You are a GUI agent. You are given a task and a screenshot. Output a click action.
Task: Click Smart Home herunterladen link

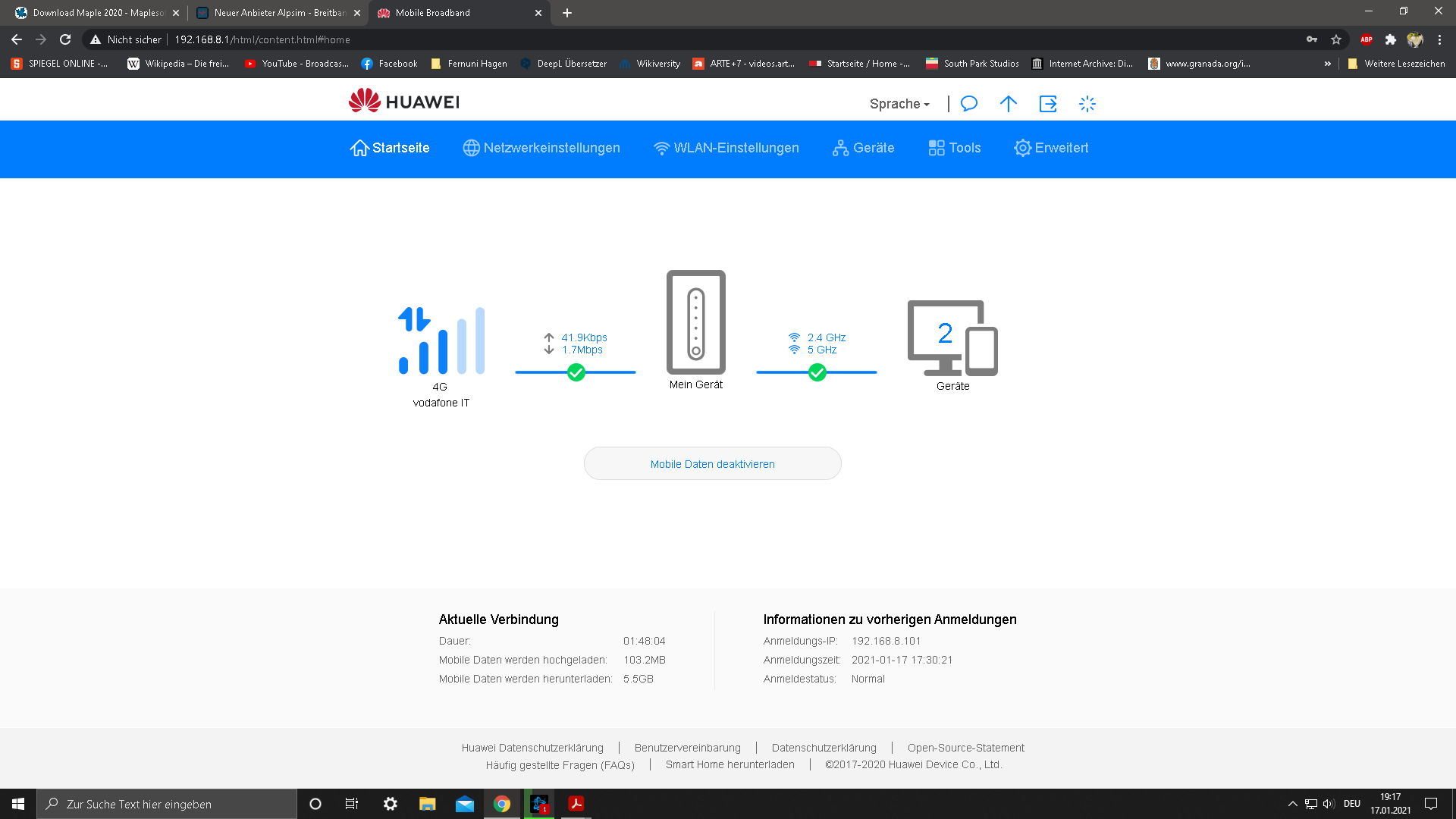click(730, 764)
